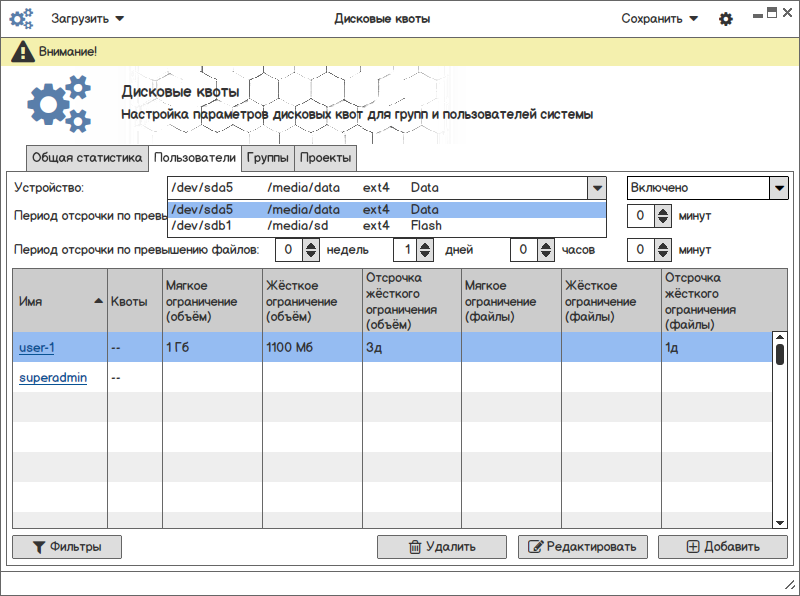Collapse the Устройство device dropdown arrow

coord(596,188)
